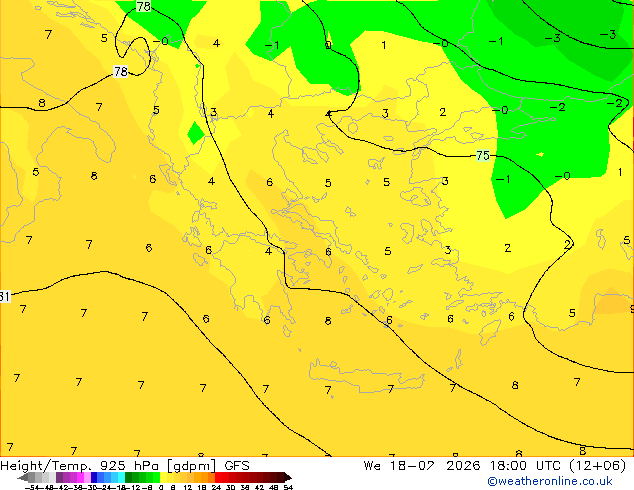Click the 78 contour label at the top edge
The width and height of the screenshot is (634, 490).
(143, 6)
